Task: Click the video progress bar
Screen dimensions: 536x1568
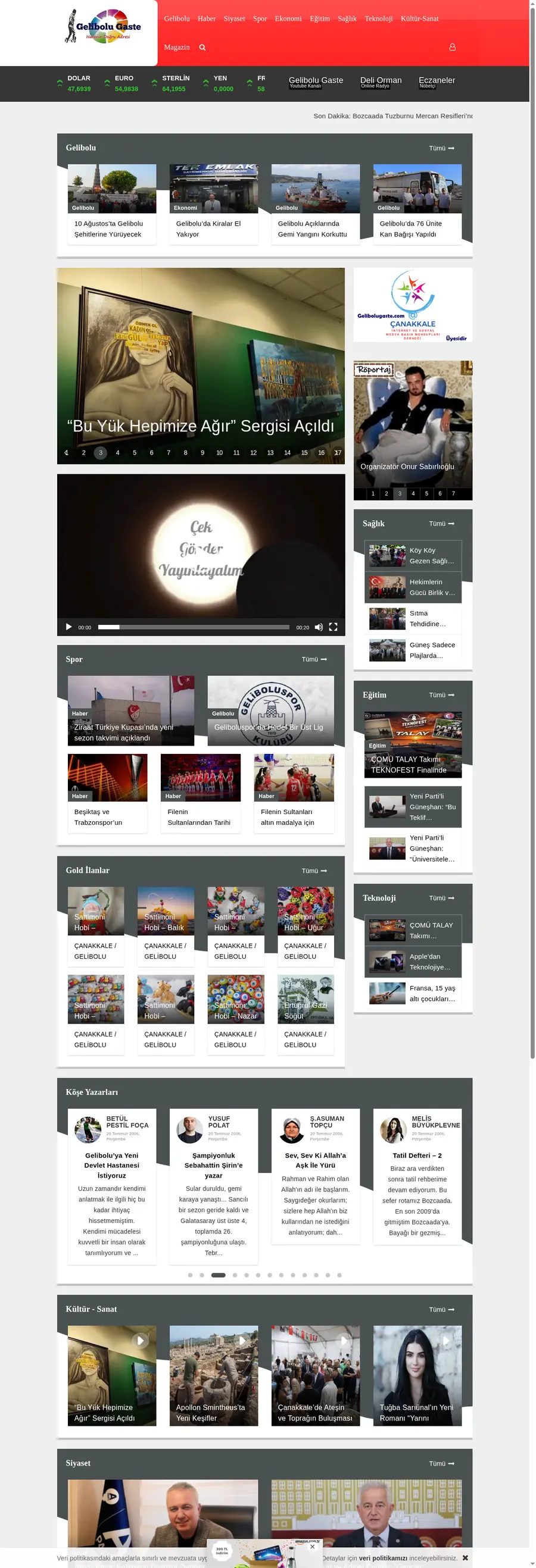Action: pos(194,627)
